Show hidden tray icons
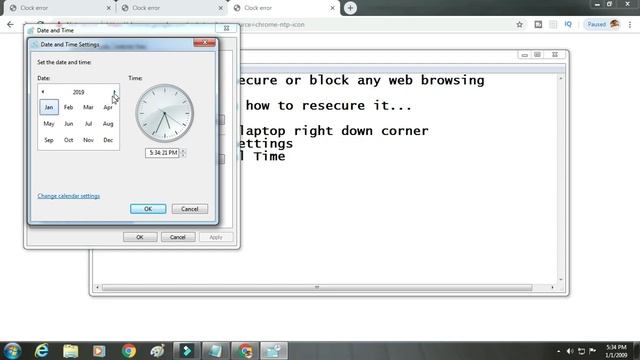640x360 pixels. coord(558,351)
